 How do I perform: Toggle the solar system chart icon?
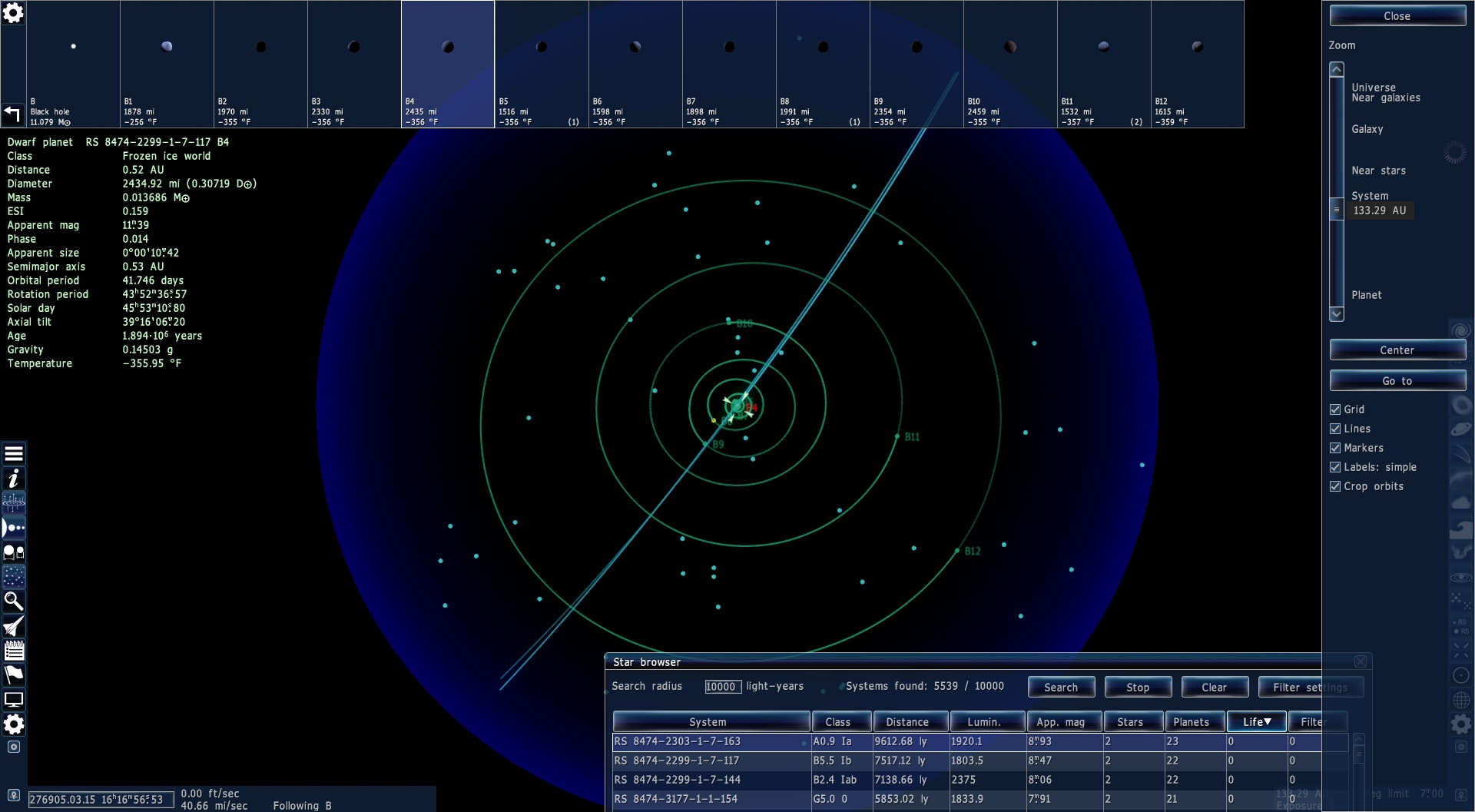[14, 503]
